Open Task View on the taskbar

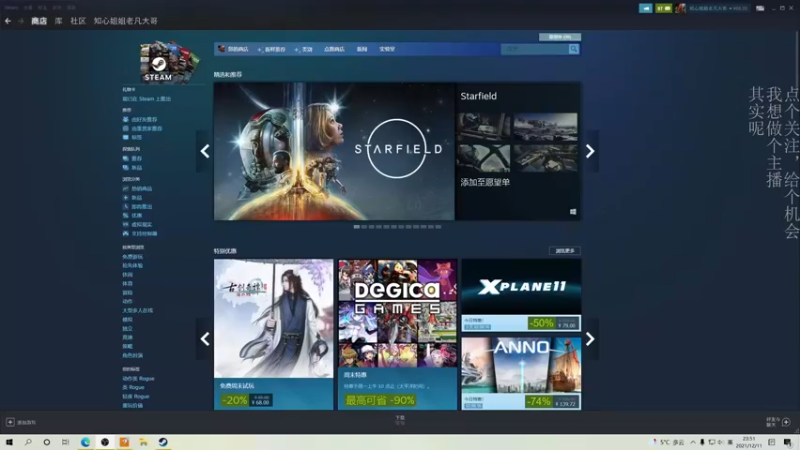65,442
